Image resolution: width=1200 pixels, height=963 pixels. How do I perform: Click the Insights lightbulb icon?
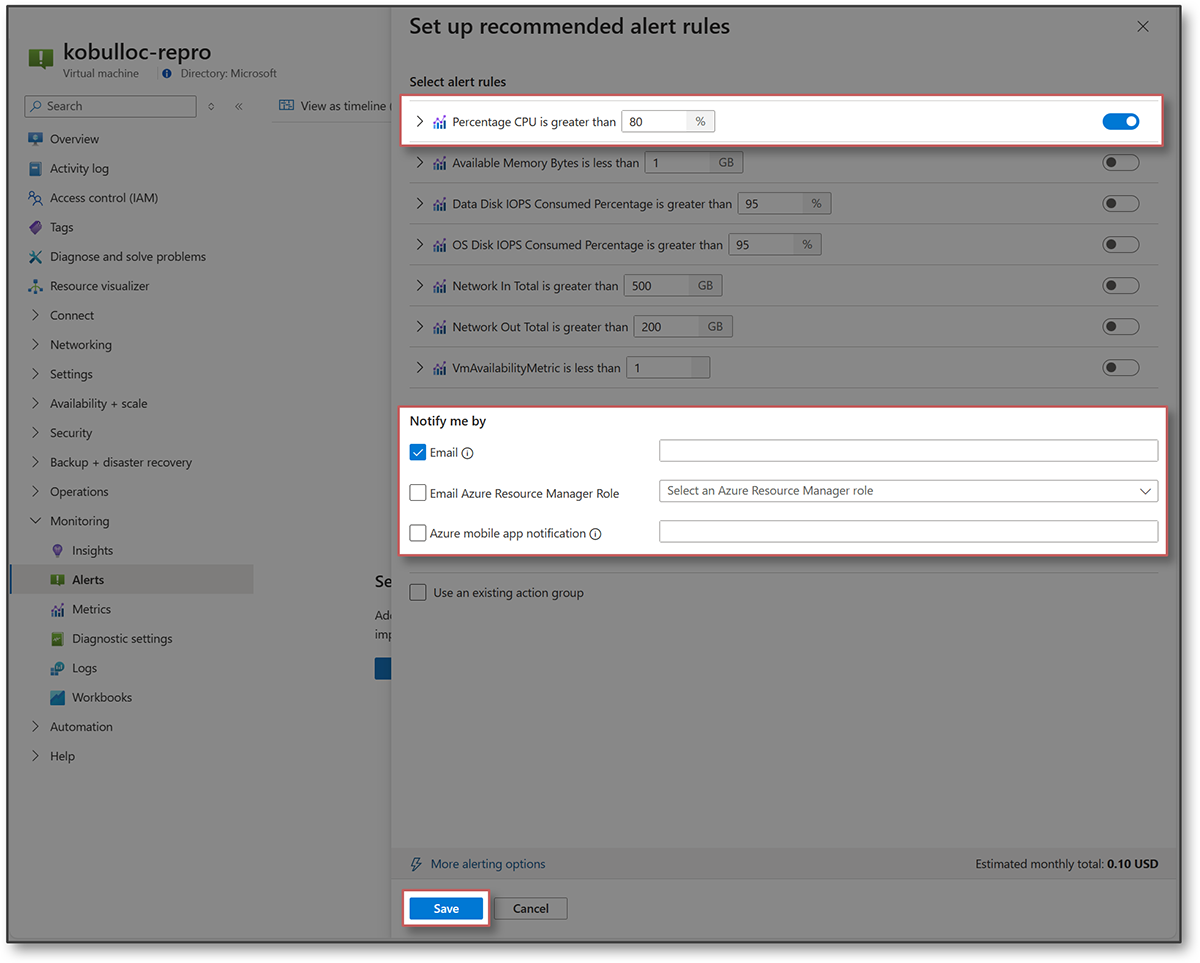coord(57,550)
